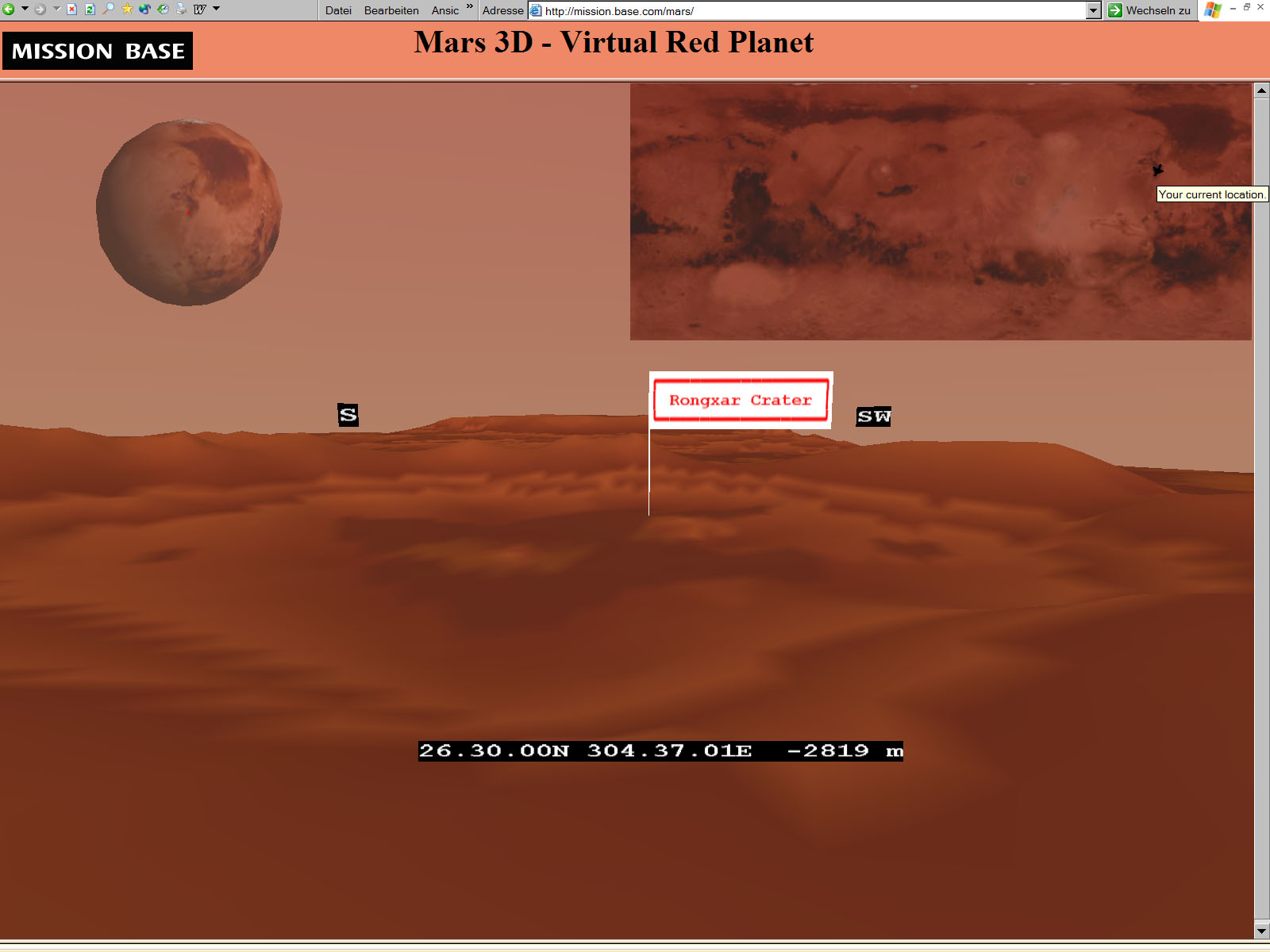Open the Forward history dropdown arrow
Viewport: 1270px width, 952px height.
(56, 10)
